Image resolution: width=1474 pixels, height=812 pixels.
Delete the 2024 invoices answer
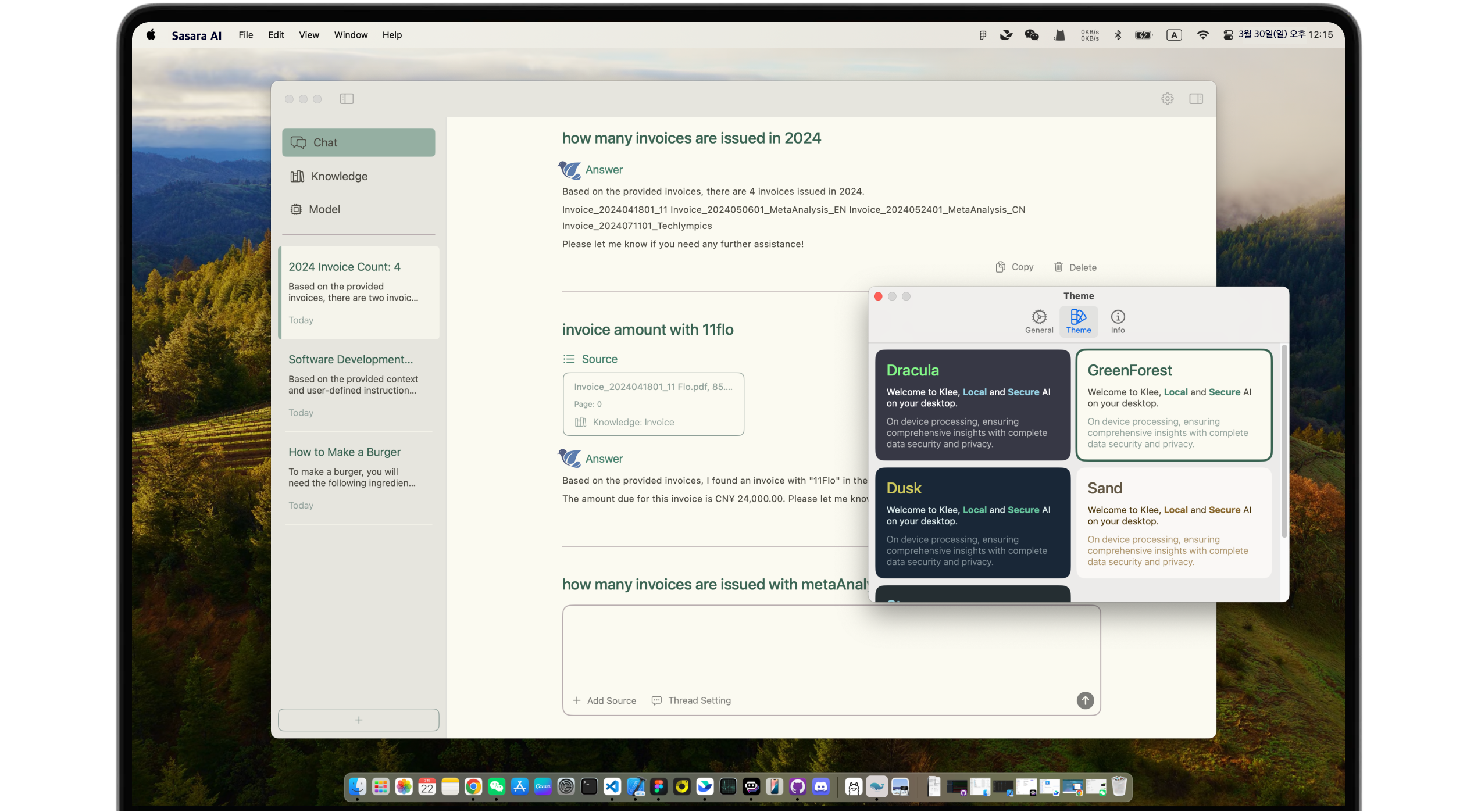coord(1075,267)
